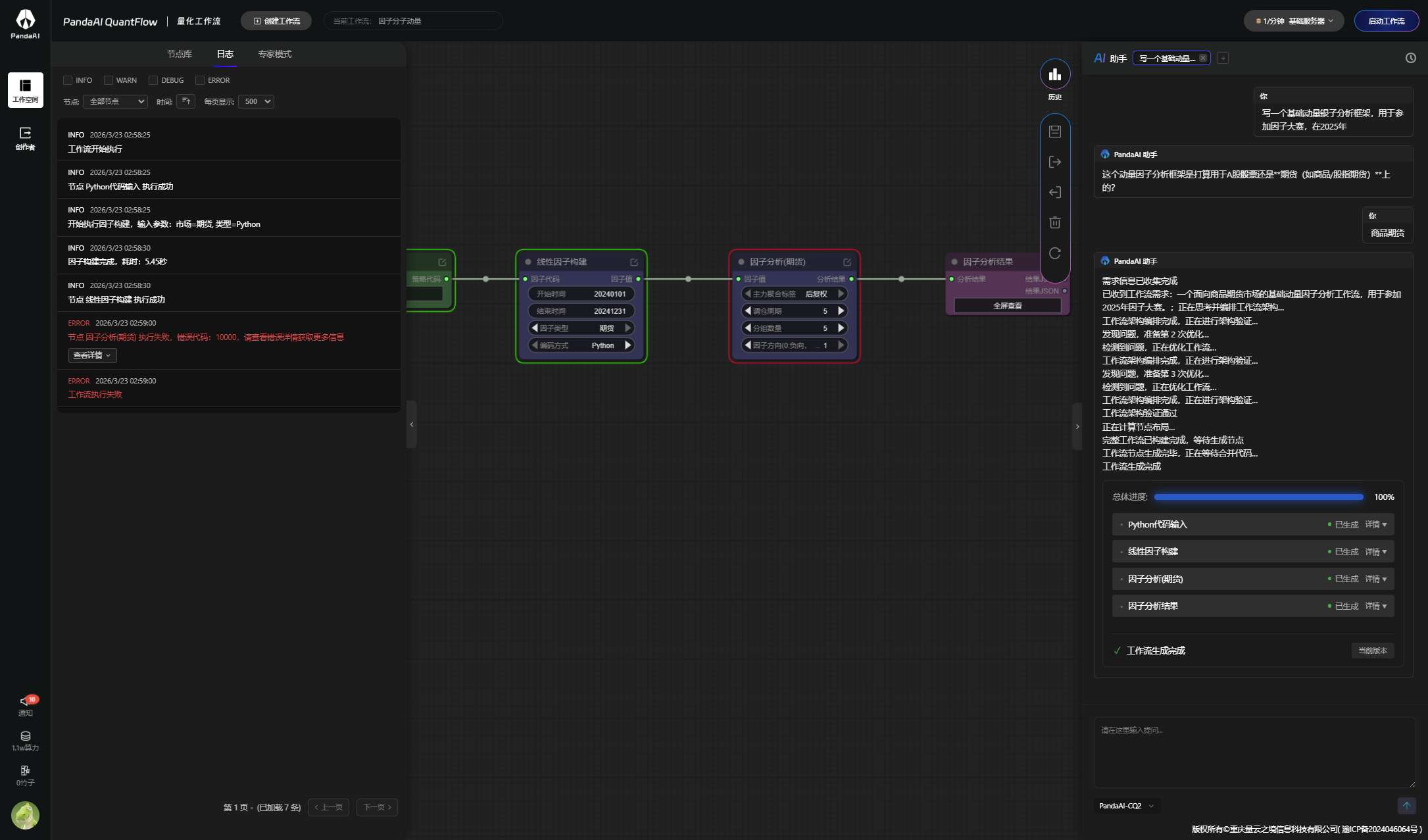Viewport: 1428px width, 840px height.
Task: Open 通知 notifications megaphone icon
Action: (25, 702)
